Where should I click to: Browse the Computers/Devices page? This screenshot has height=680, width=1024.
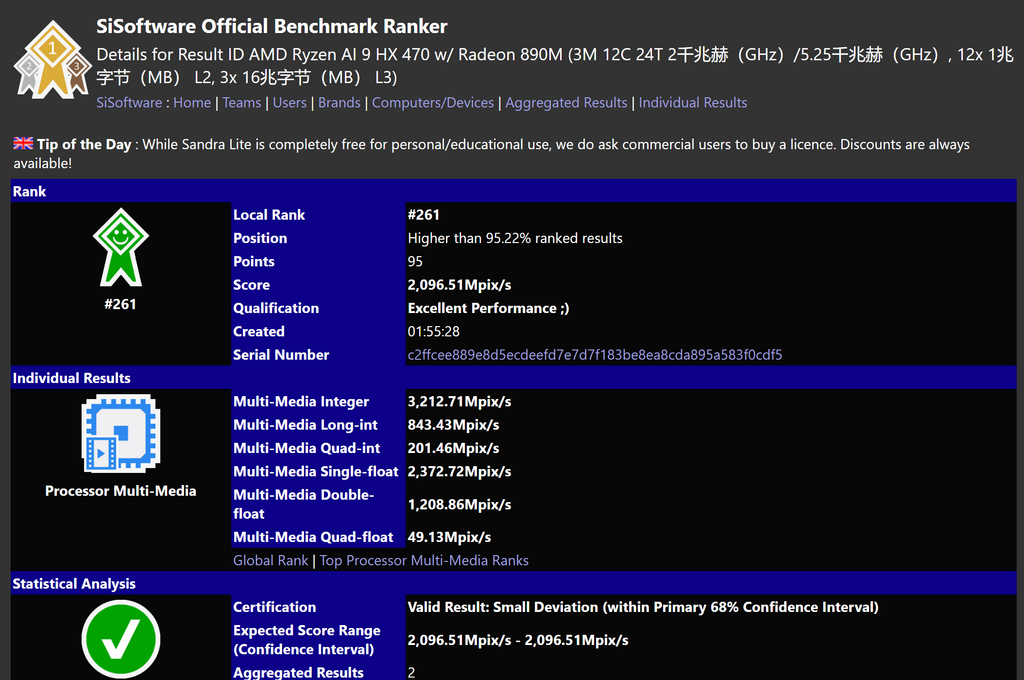433,103
